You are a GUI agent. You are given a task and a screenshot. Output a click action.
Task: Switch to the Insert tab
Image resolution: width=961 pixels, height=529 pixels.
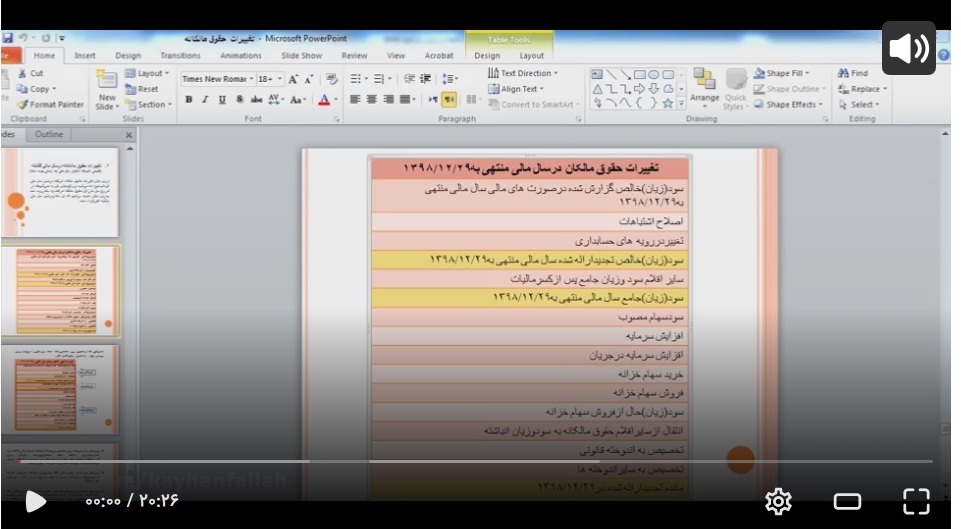tap(85, 55)
